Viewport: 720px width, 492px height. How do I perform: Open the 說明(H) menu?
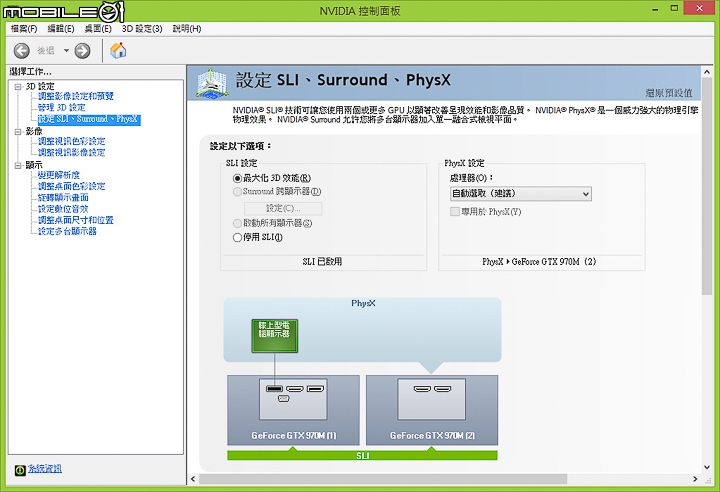click(186, 28)
